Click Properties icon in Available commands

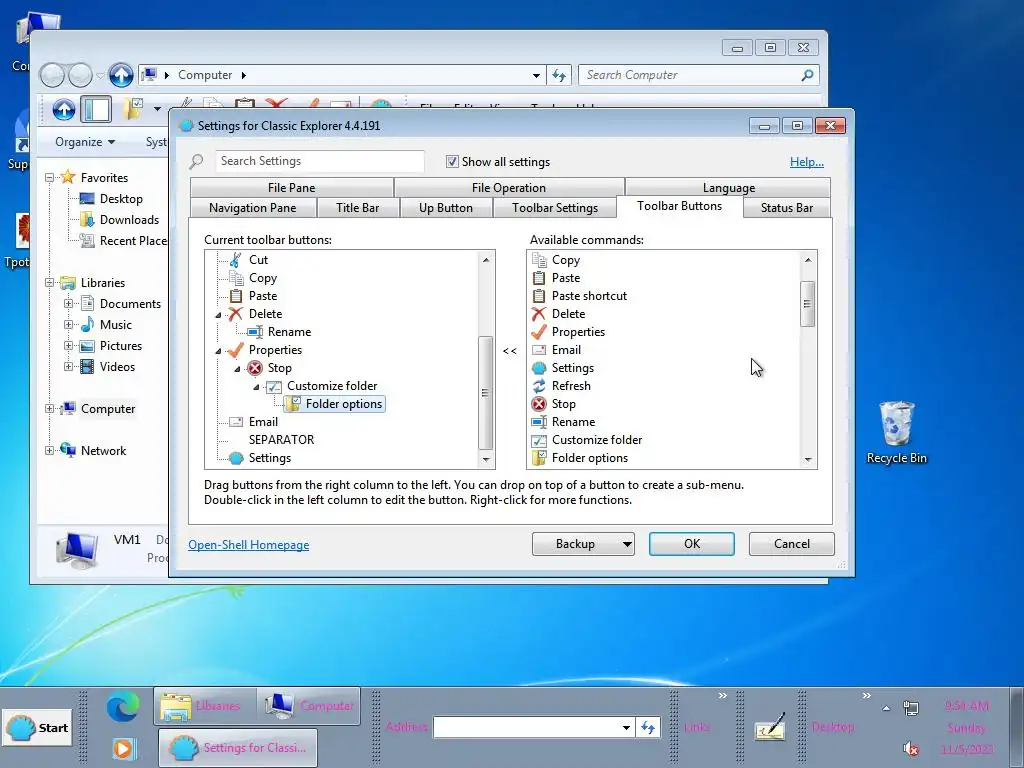[x=539, y=332]
